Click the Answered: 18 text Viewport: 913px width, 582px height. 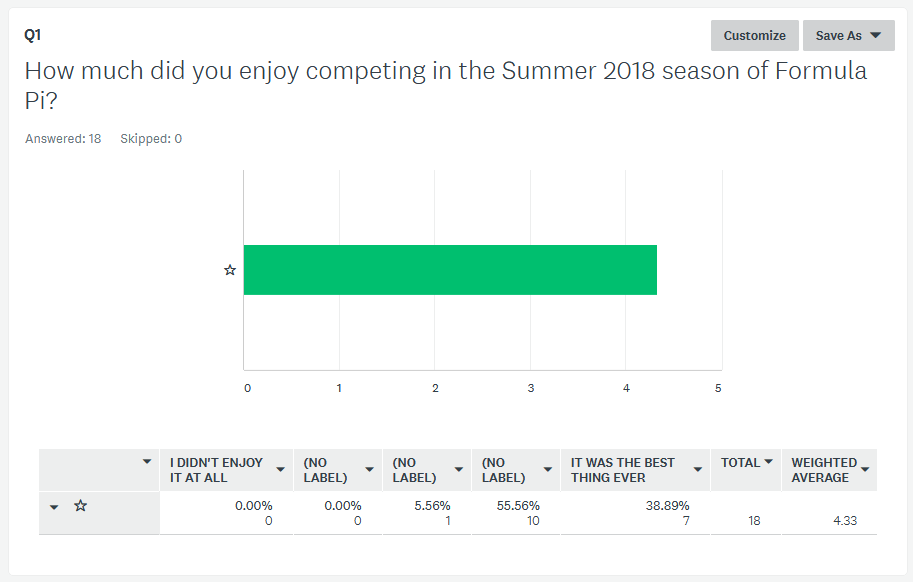(63, 139)
